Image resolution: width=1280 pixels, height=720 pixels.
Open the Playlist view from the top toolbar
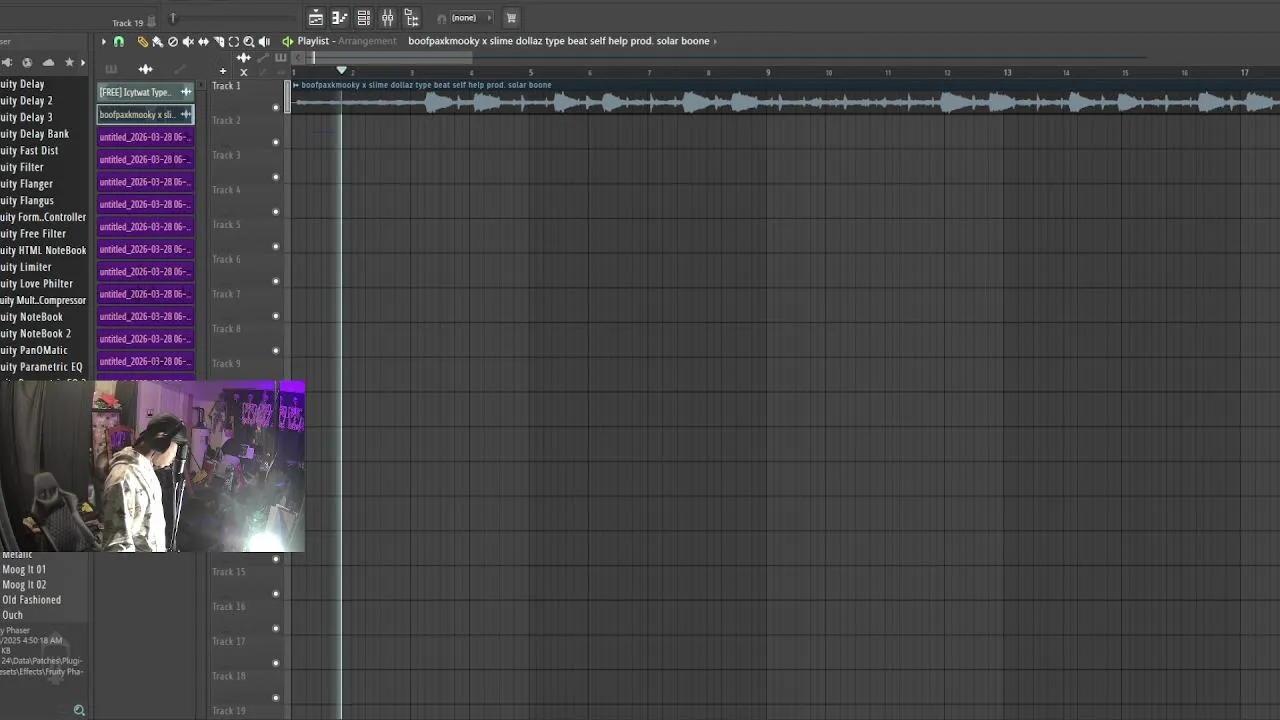point(316,18)
